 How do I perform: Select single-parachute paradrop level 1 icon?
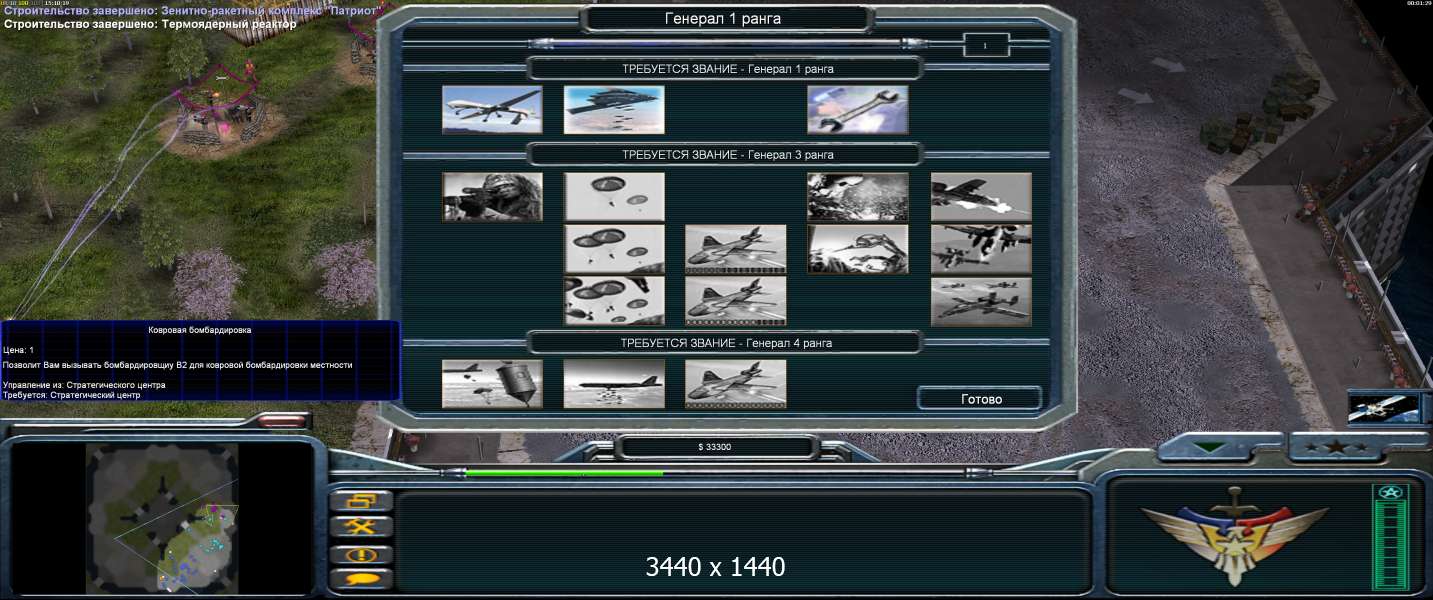pyautogui.click(x=614, y=197)
